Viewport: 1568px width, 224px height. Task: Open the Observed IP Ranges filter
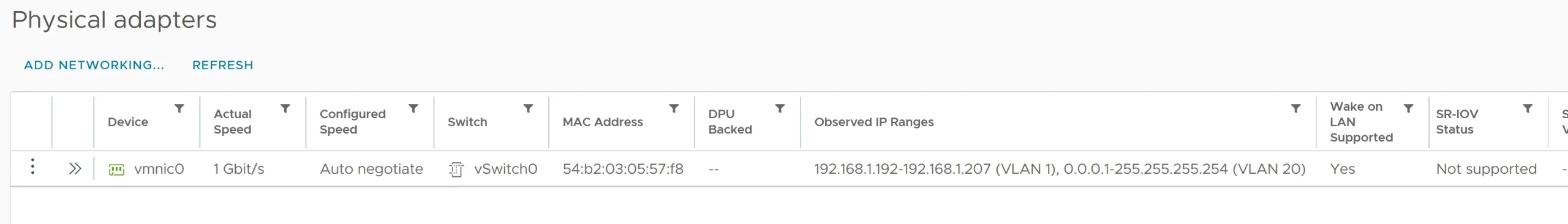click(1295, 108)
